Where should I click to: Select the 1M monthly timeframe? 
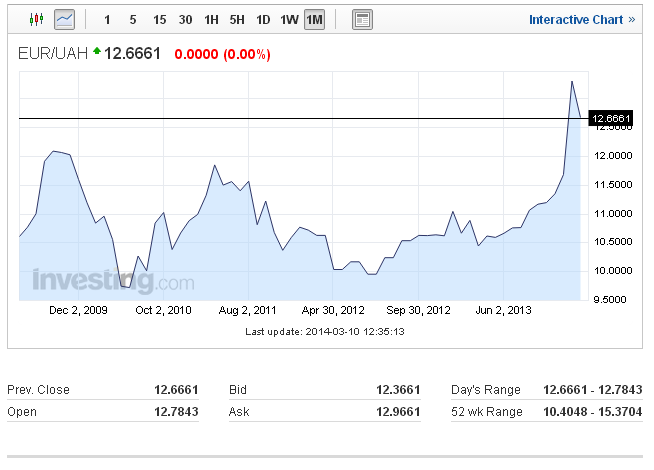point(314,20)
